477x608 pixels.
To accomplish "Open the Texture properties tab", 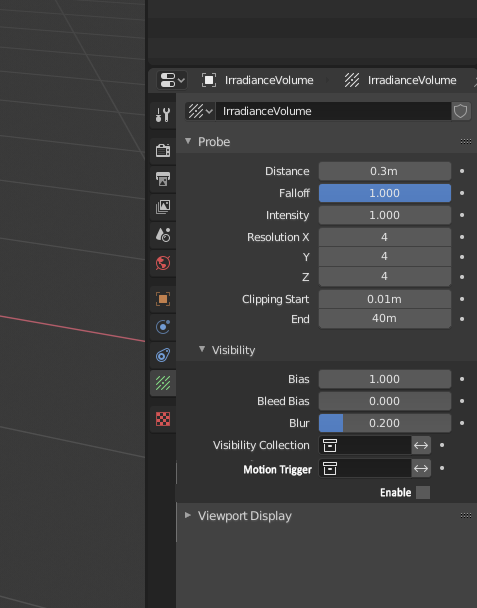I will click(163, 419).
